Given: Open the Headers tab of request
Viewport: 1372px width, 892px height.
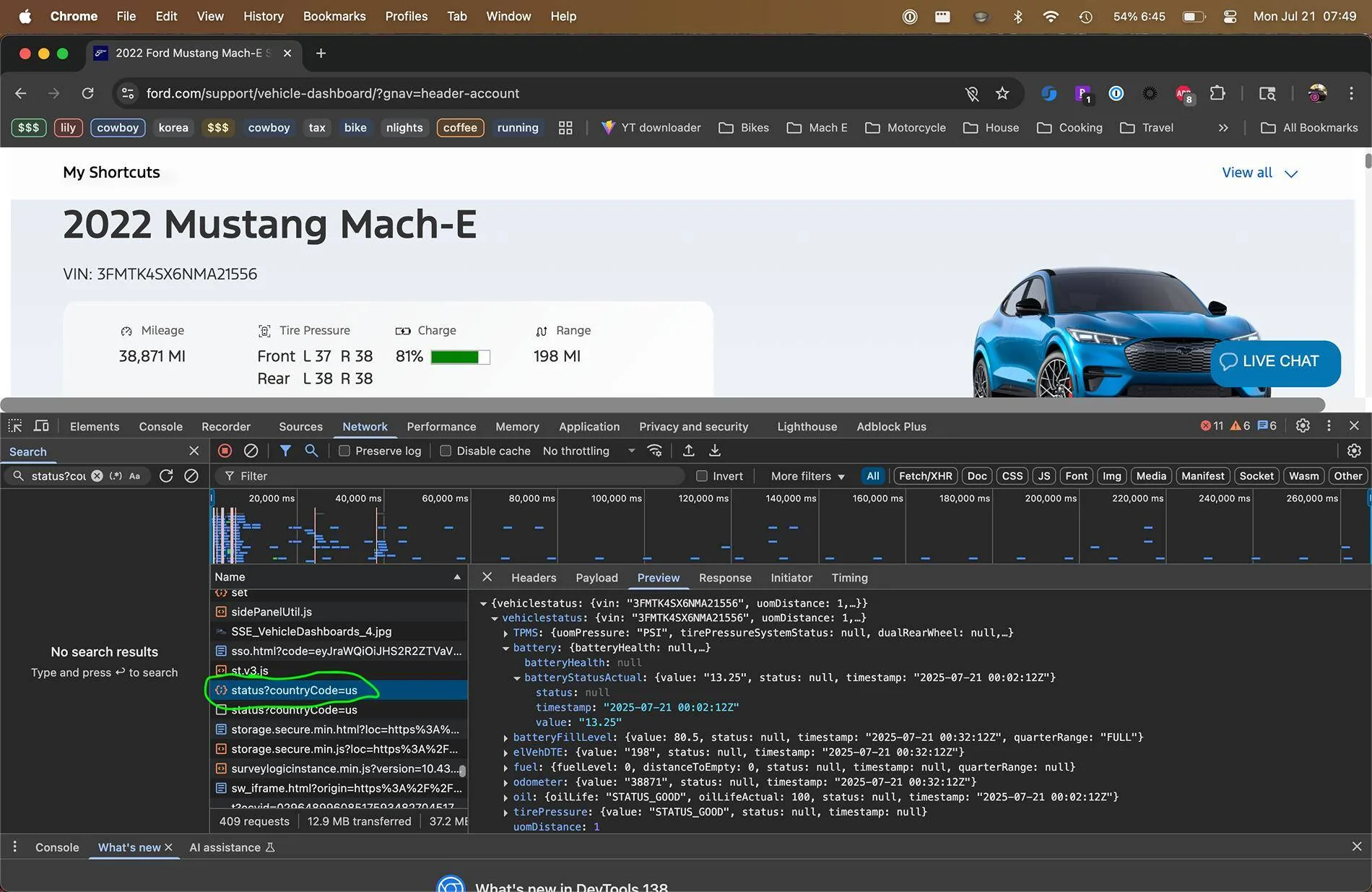Looking at the screenshot, I should click(534, 578).
